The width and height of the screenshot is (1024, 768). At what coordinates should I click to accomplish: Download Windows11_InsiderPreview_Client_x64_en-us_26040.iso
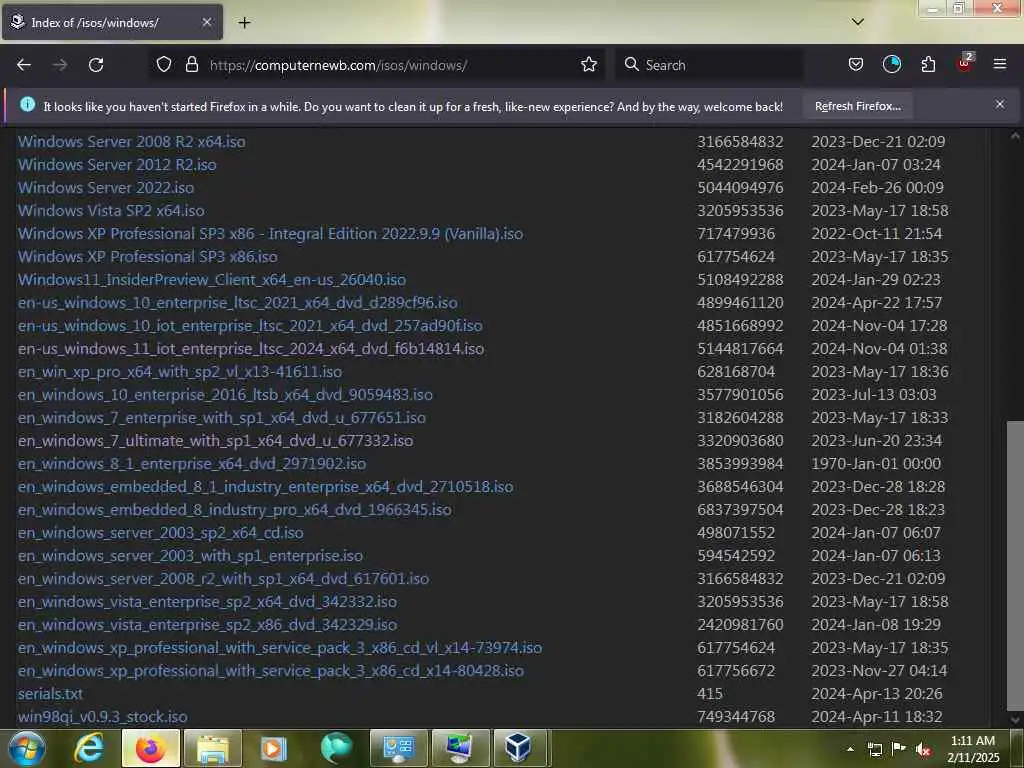pos(212,280)
